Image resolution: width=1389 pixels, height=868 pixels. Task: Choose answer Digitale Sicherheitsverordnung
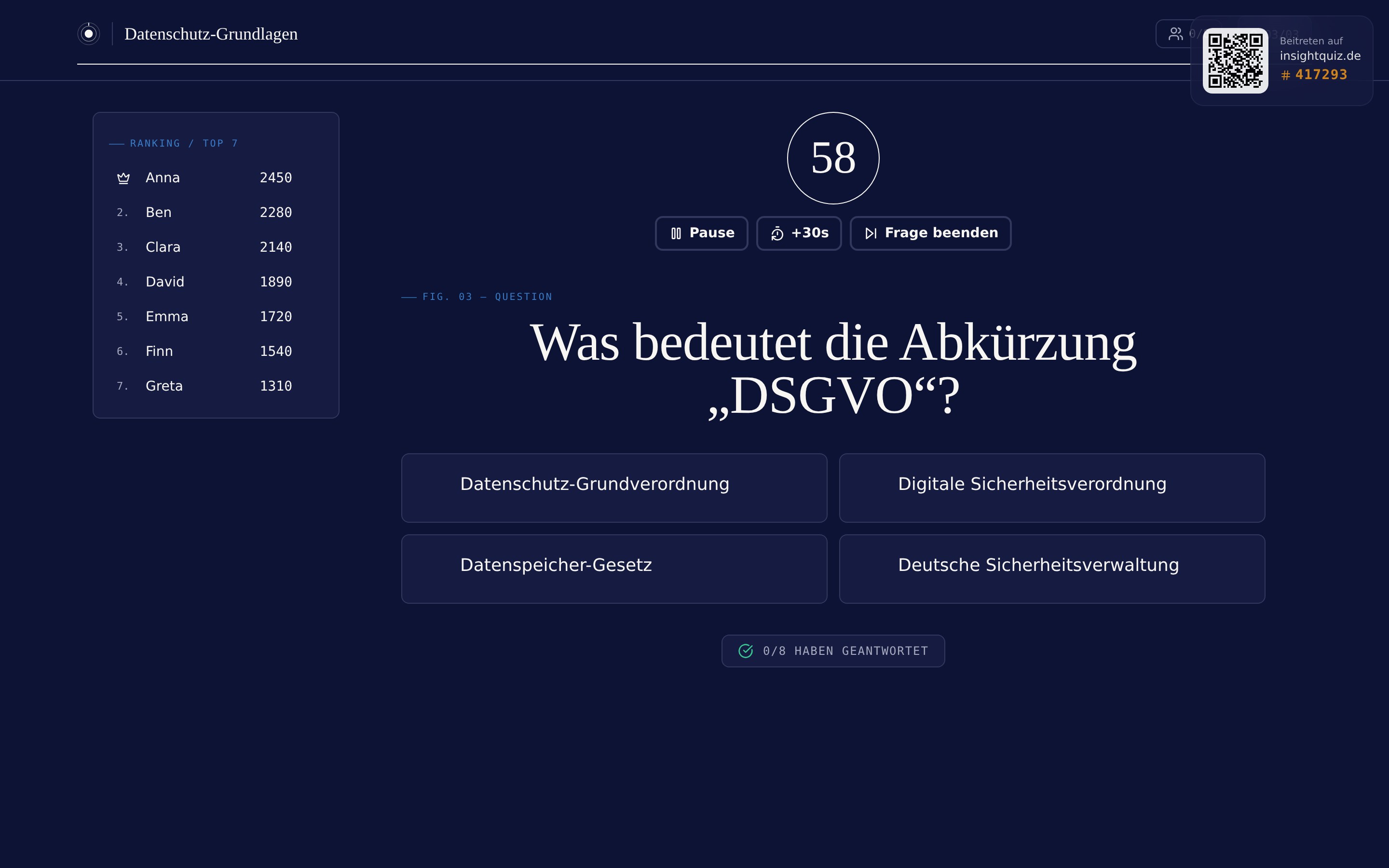pos(1051,488)
